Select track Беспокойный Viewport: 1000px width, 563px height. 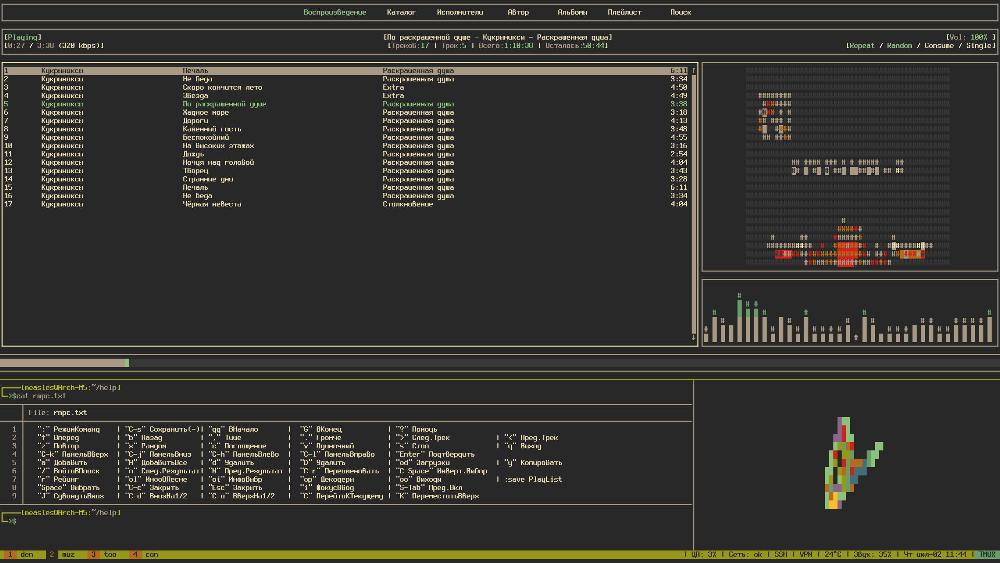click(x=348, y=137)
